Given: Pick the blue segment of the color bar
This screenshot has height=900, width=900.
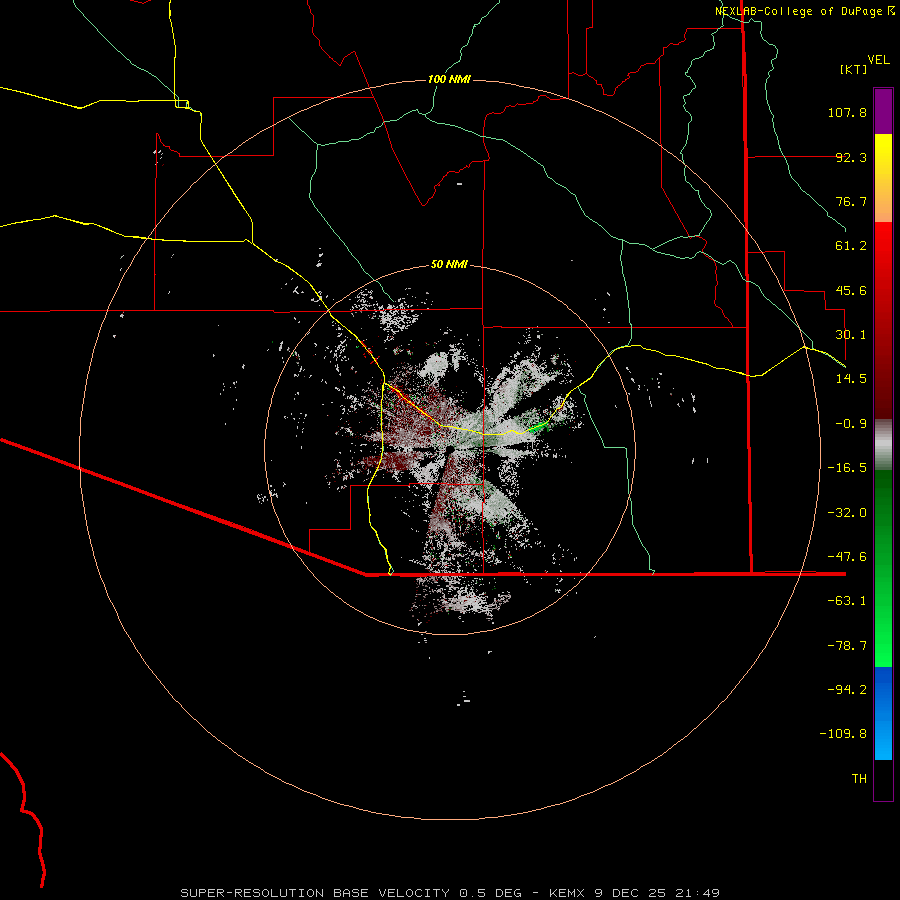Looking at the screenshot, I should coord(883,713).
